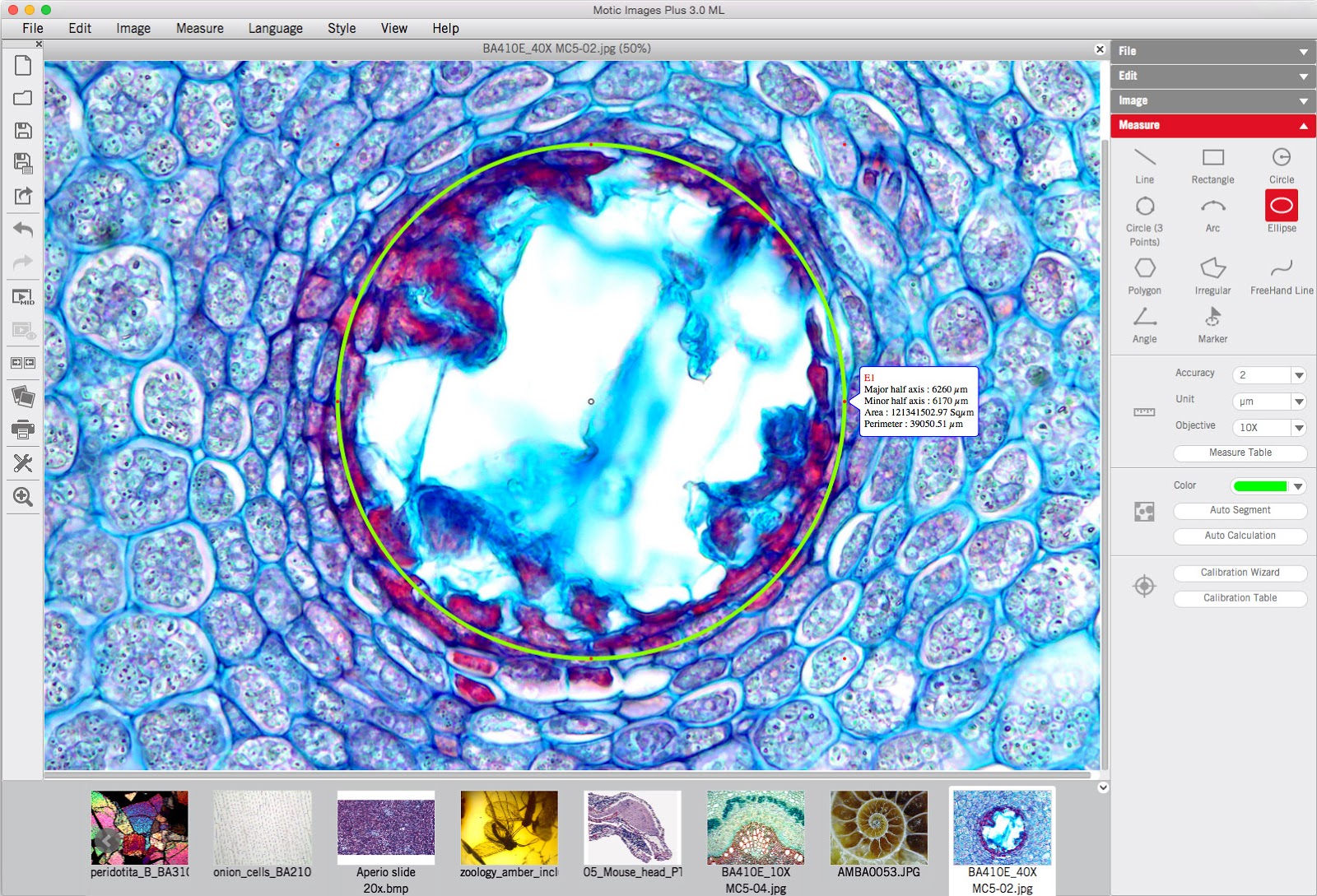Image resolution: width=1317 pixels, height=896 pixels.
Task: Open the Measure menu
Action: click(x=199, y=28)
